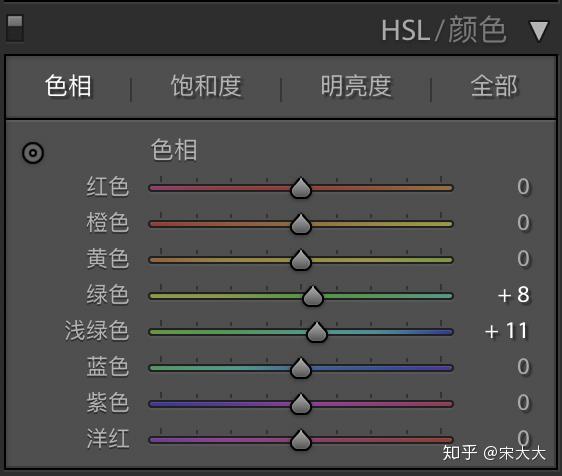Image resolution: width=562 pixels, height=476 pixels.
Task: Click the HSL panel title text
Action: pos(405,30)
